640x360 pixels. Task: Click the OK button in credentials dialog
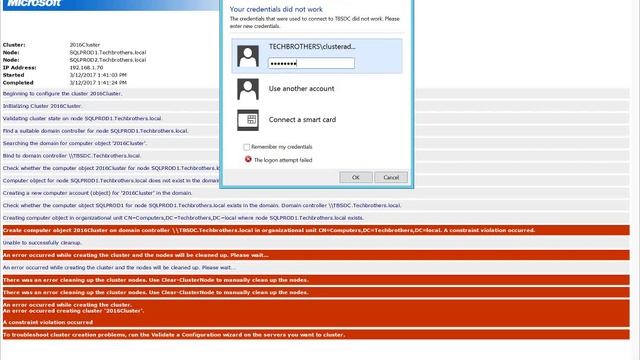tap(356, 178)
